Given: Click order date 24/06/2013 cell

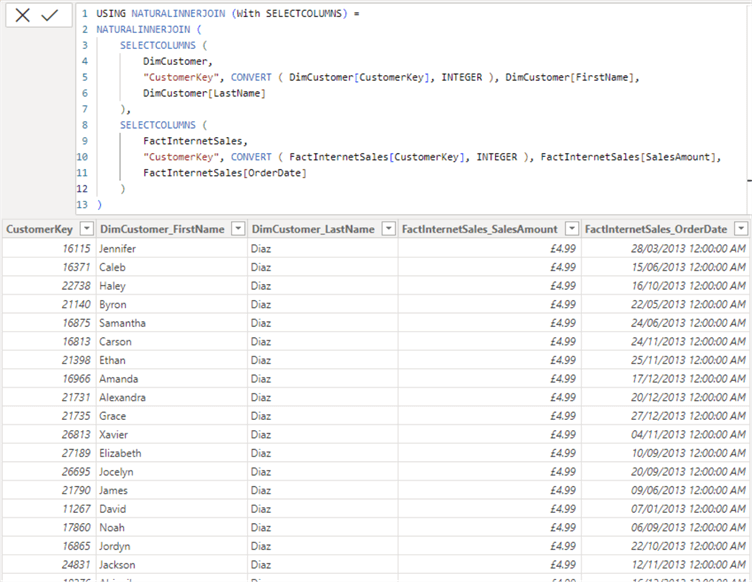Looking at the screenshot, I should (x=665, y=323).
